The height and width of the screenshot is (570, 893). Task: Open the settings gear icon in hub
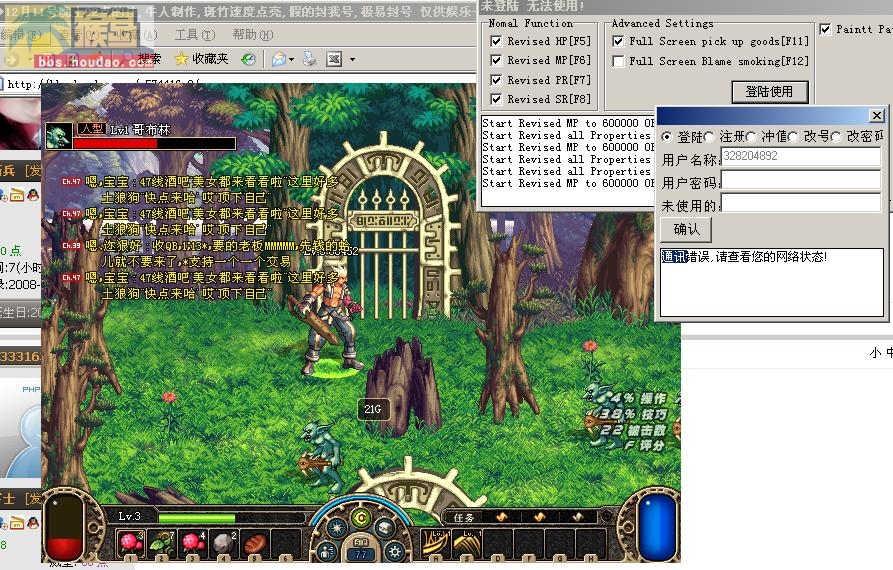[x=394, y=551]
